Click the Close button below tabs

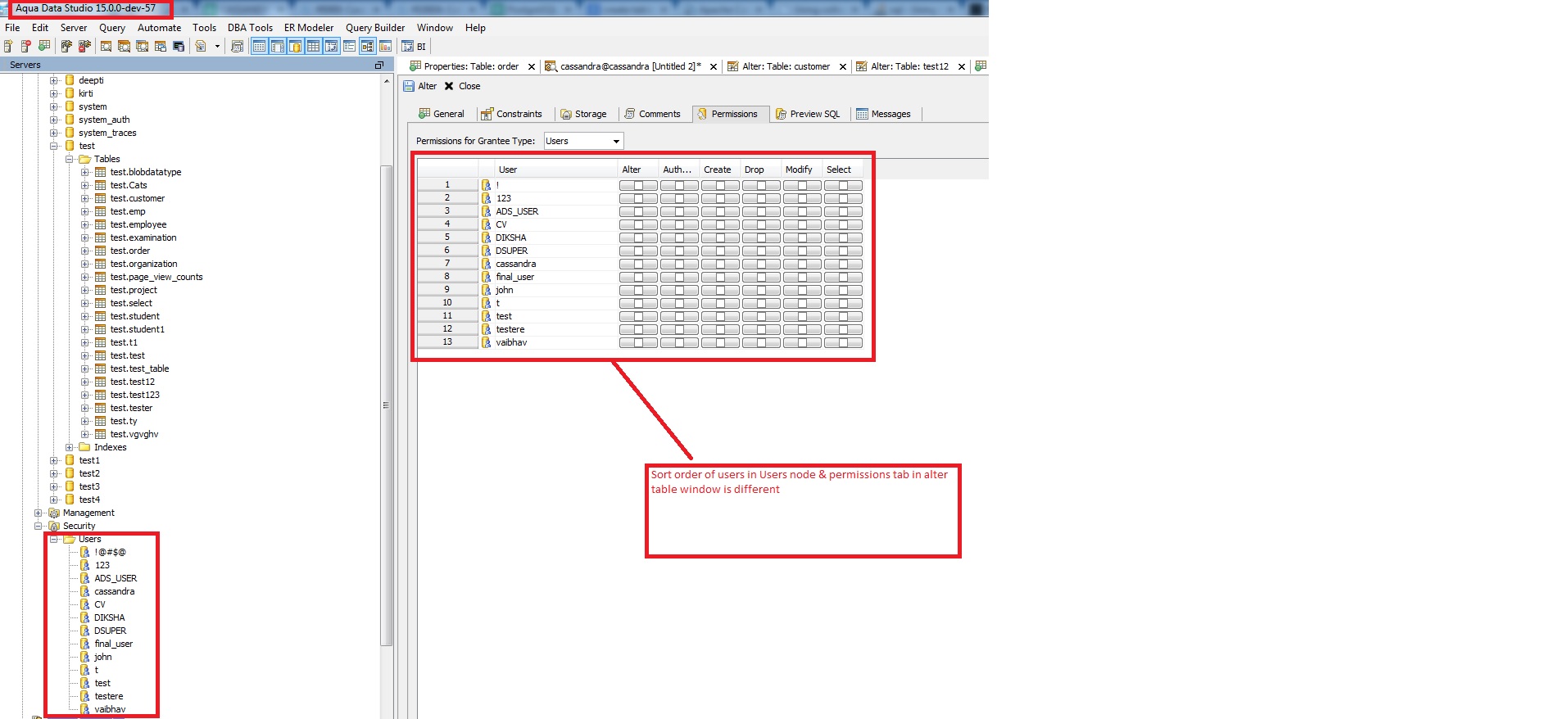click(462, 86)
